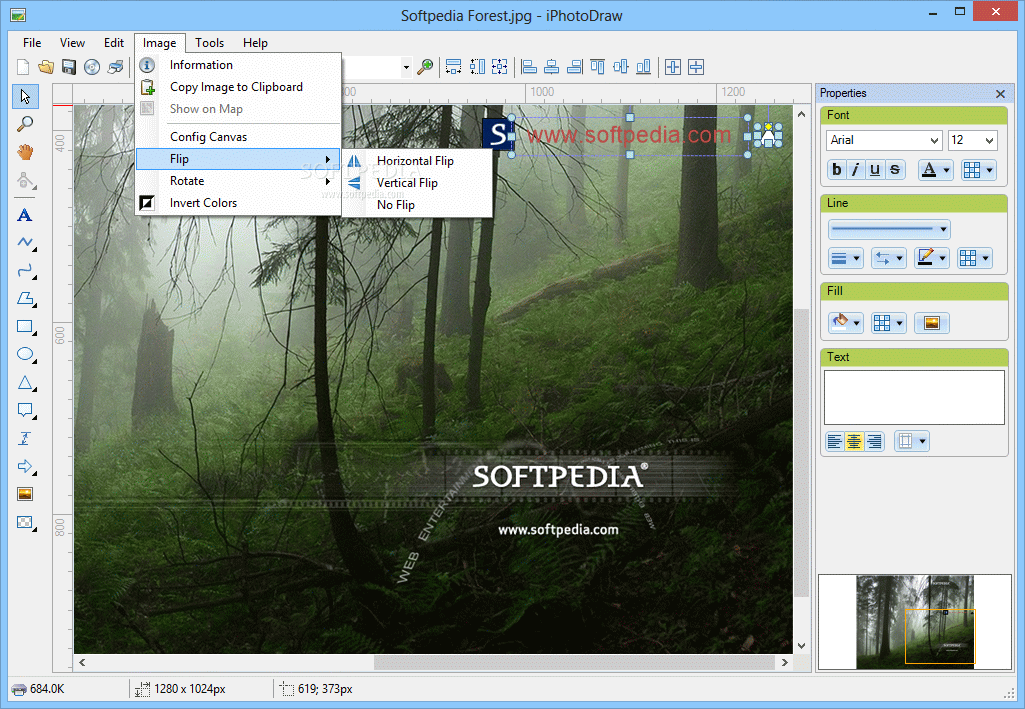Select the pointer selection tool
This screenshot has width=1025, height=709.
[x=25, y=97]
